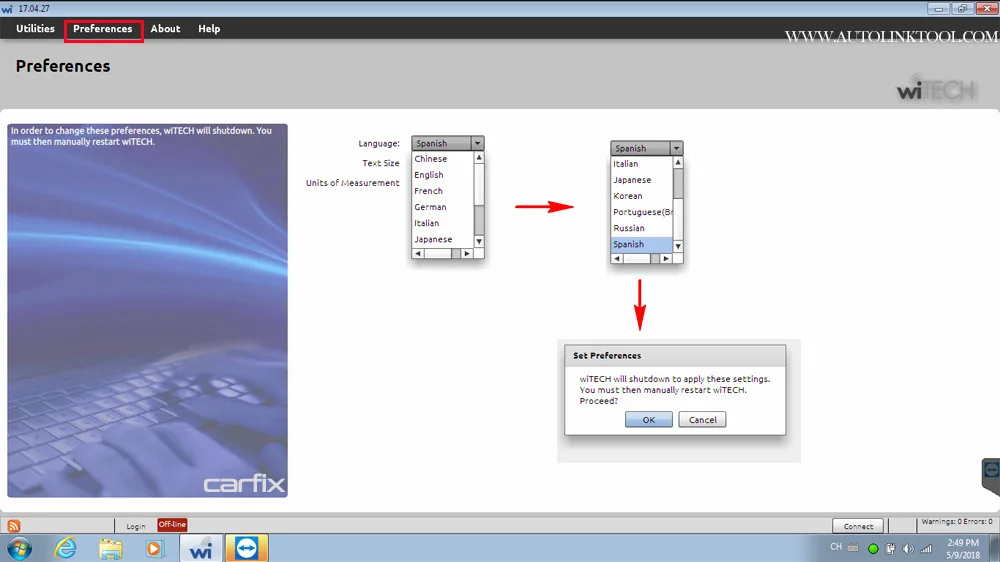
Task: Select Korean in the language list
Action: (628, 196)
